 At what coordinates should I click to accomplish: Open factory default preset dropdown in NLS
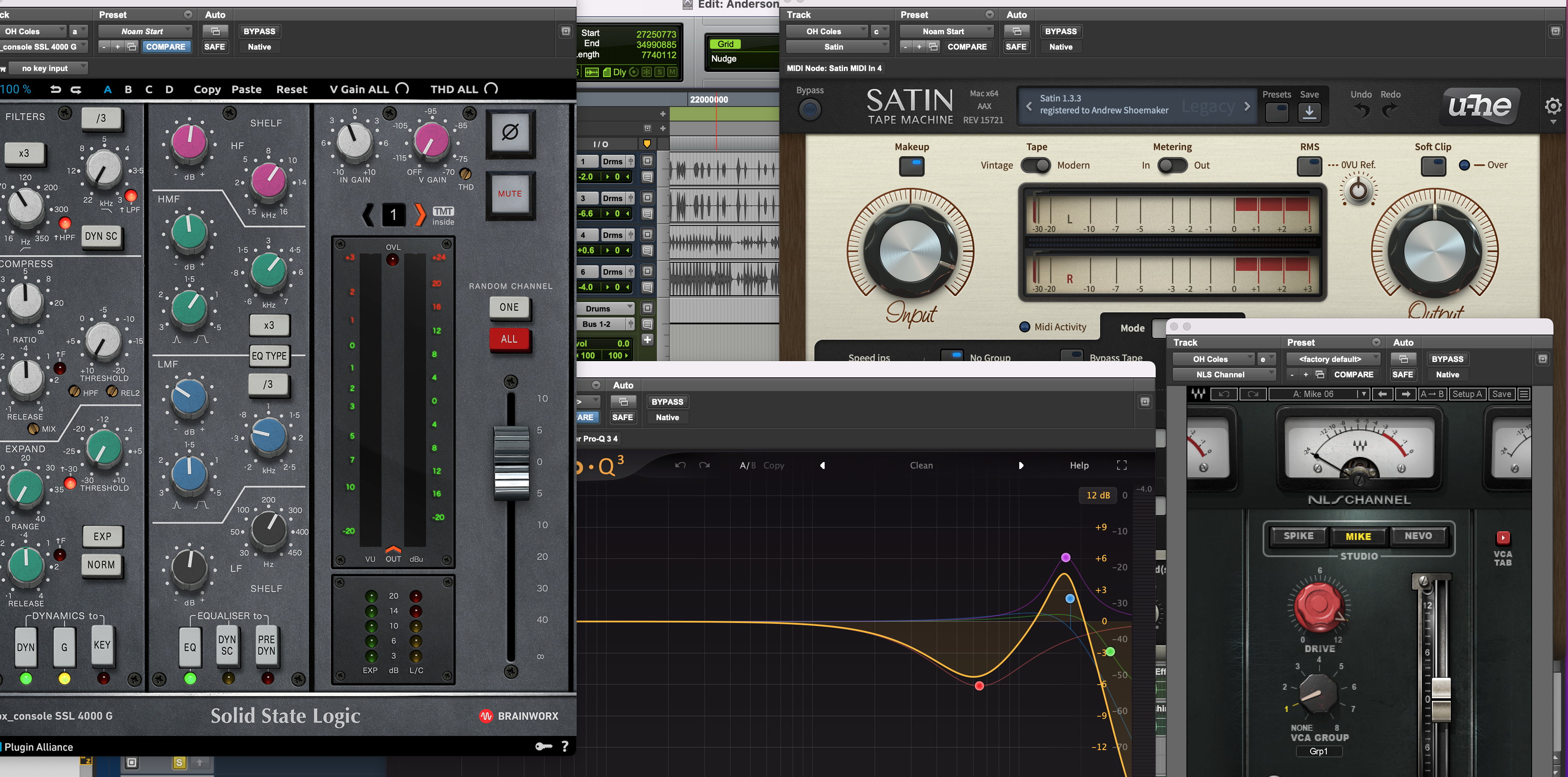point(1334,359)
